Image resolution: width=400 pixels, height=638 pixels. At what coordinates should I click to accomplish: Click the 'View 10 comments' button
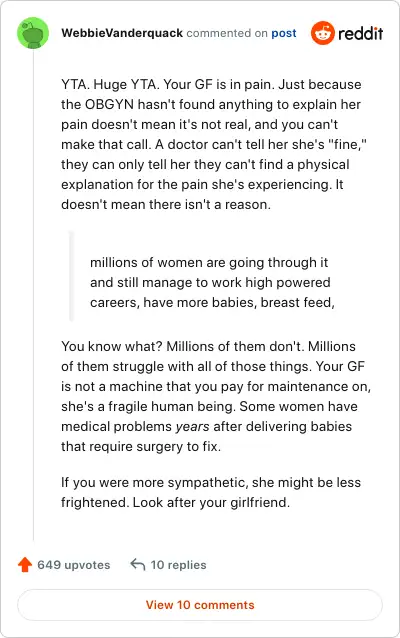[x=200, y=605]
